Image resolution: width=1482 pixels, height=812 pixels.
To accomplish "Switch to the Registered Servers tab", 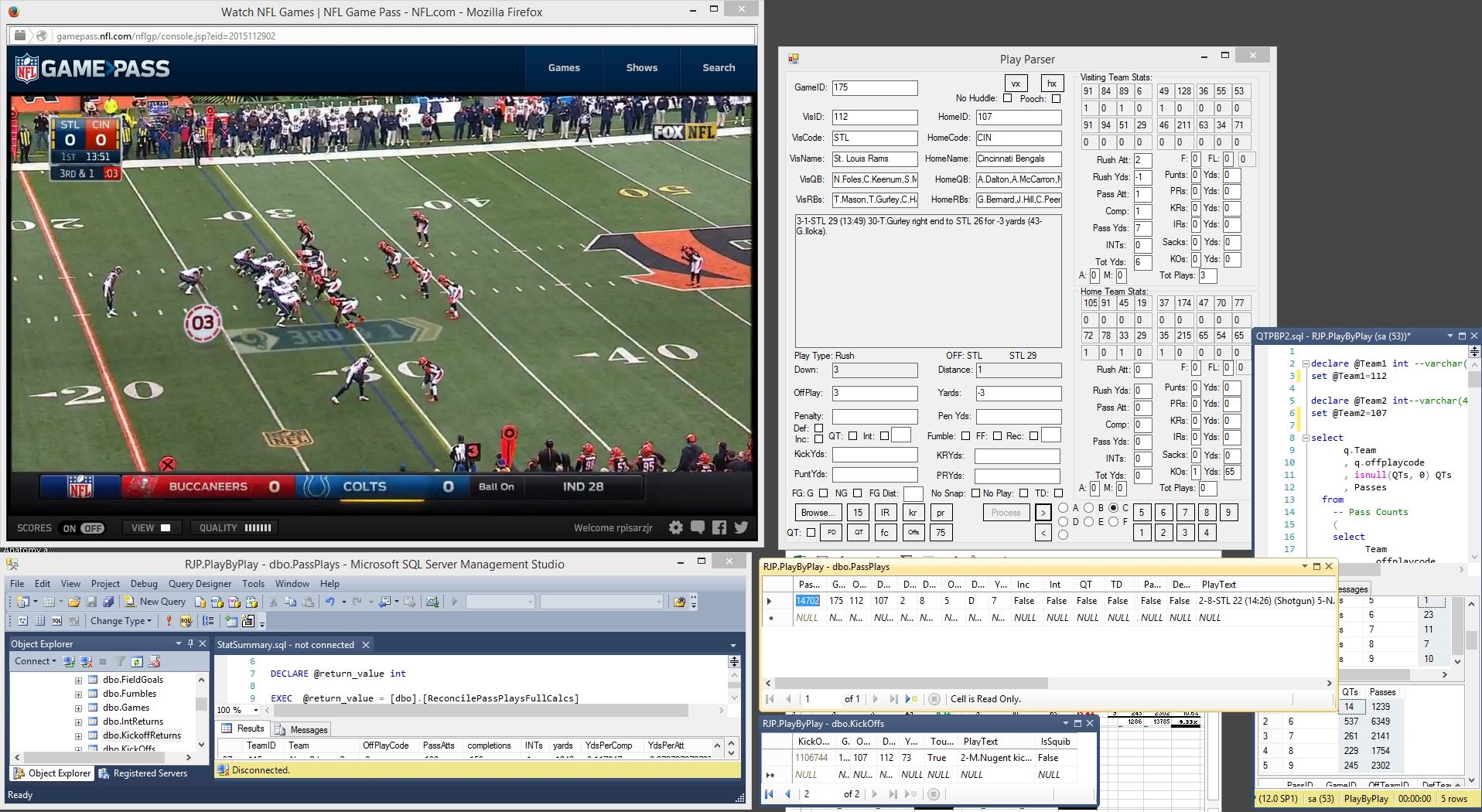I will coord(143,773).
